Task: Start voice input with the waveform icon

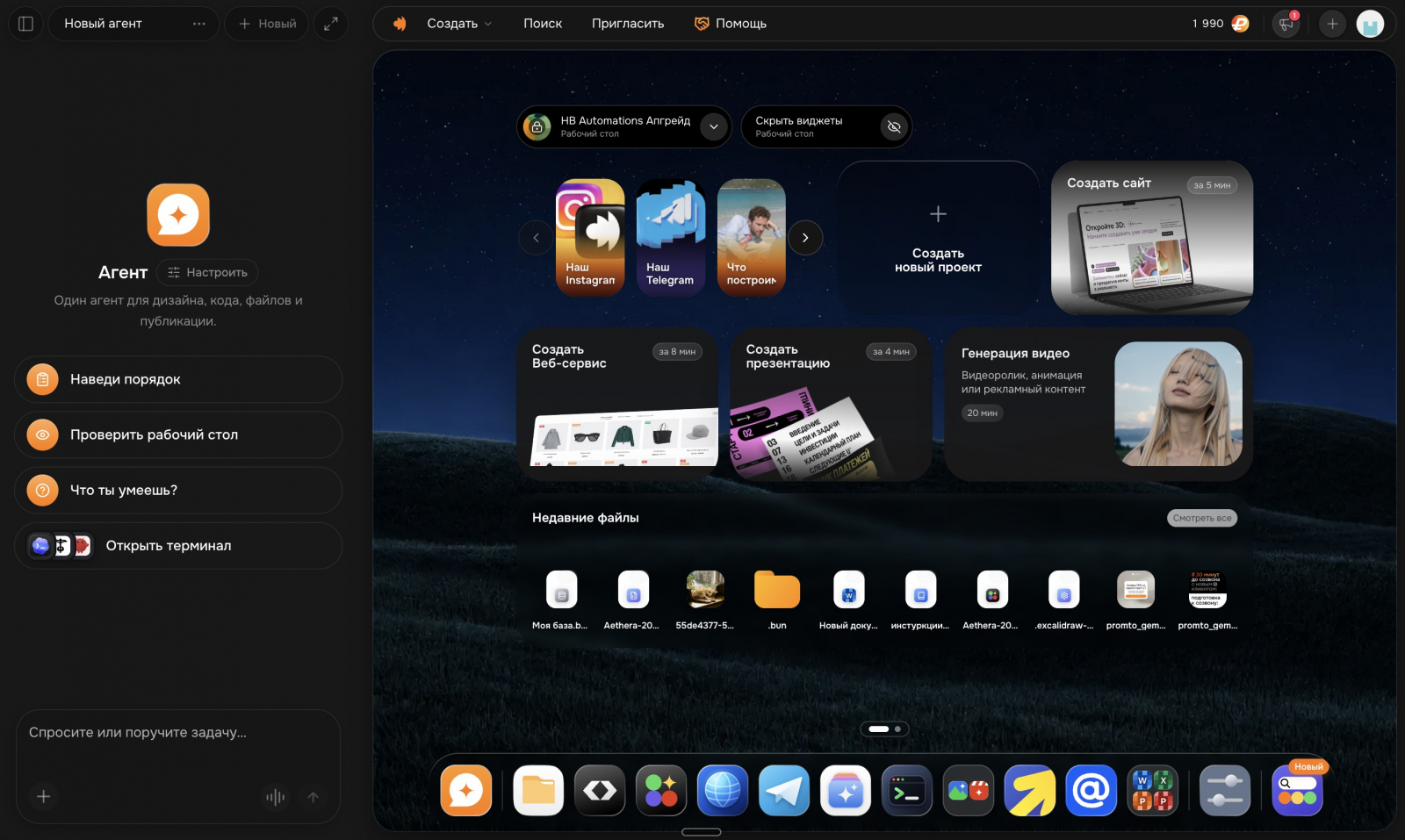Action: click(275, 797)
